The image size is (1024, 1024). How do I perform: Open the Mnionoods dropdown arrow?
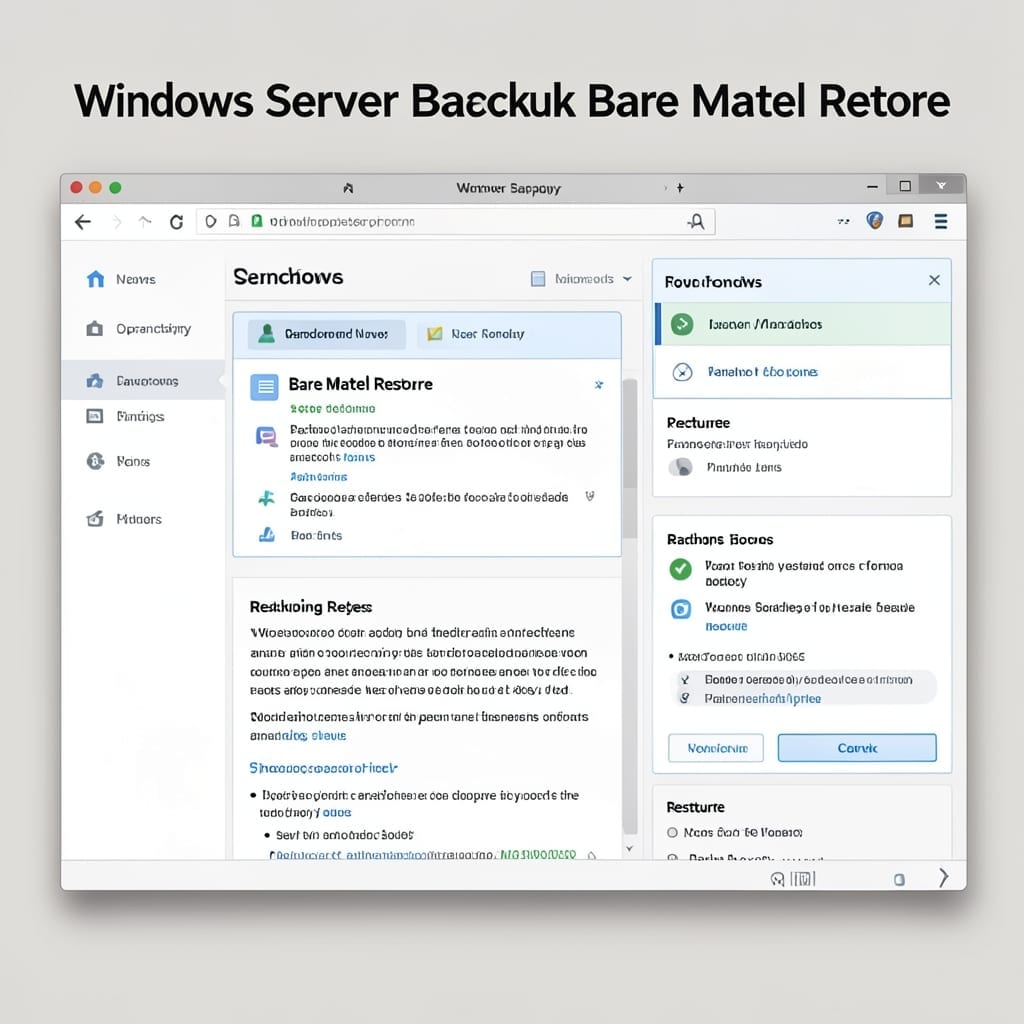[627, 279]
